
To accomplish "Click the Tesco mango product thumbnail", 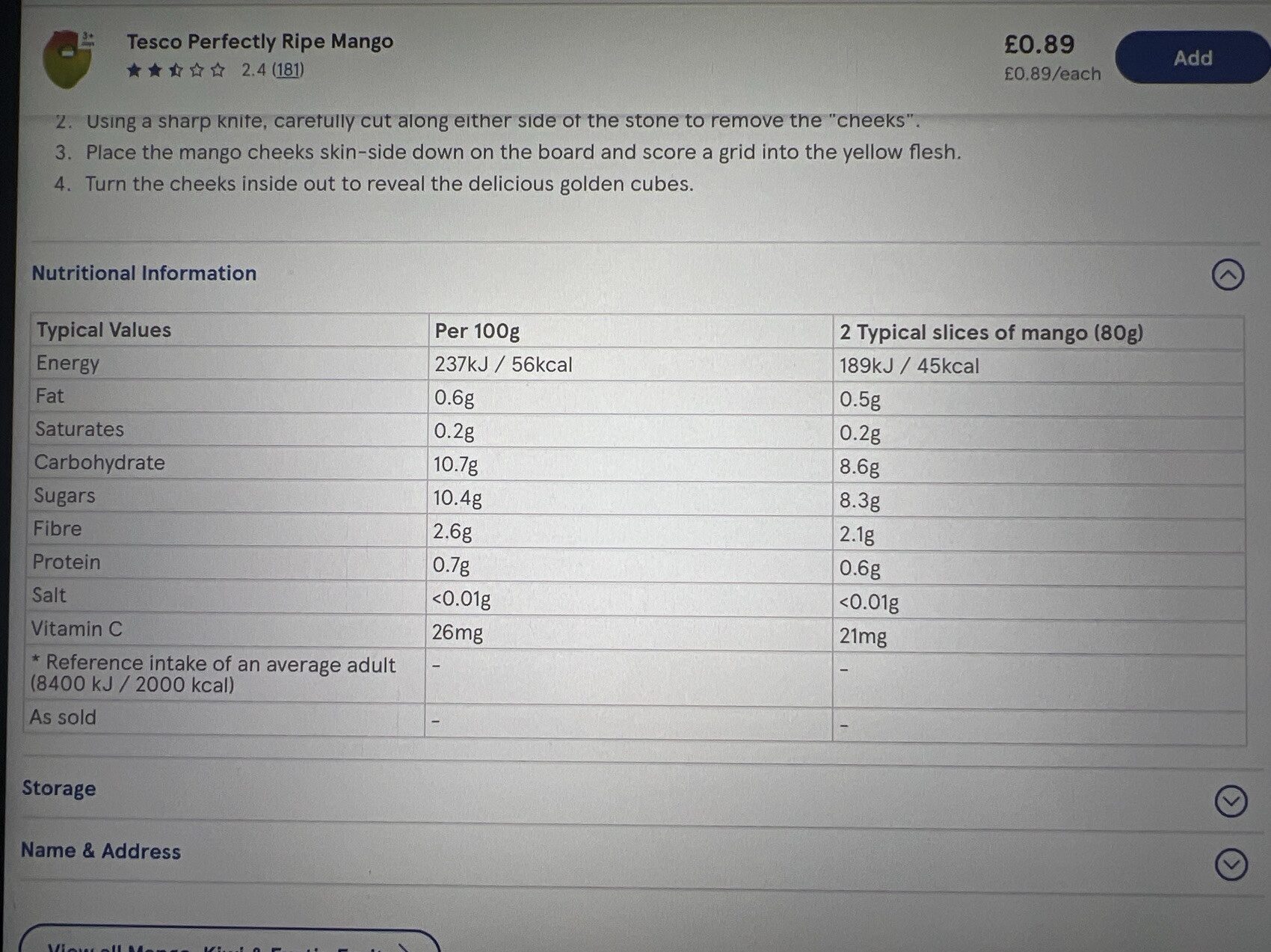I will 67,58.
